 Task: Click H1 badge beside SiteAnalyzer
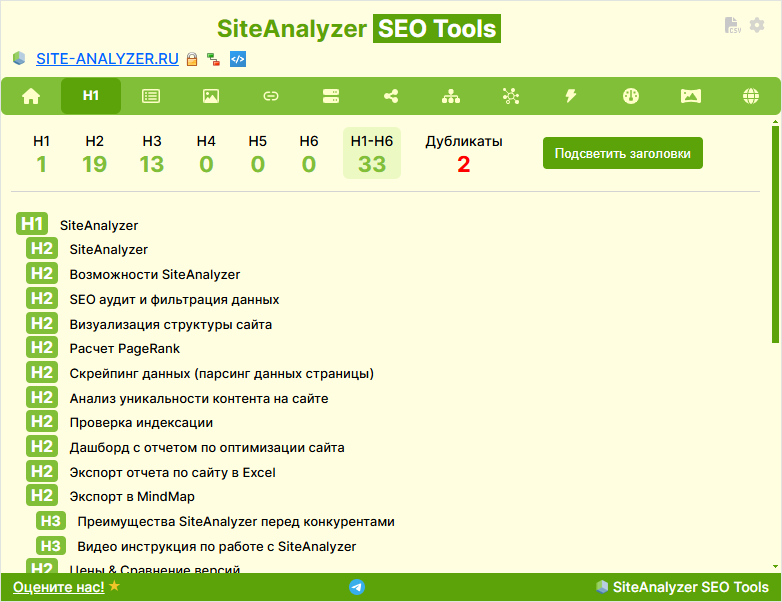point(32,224)
